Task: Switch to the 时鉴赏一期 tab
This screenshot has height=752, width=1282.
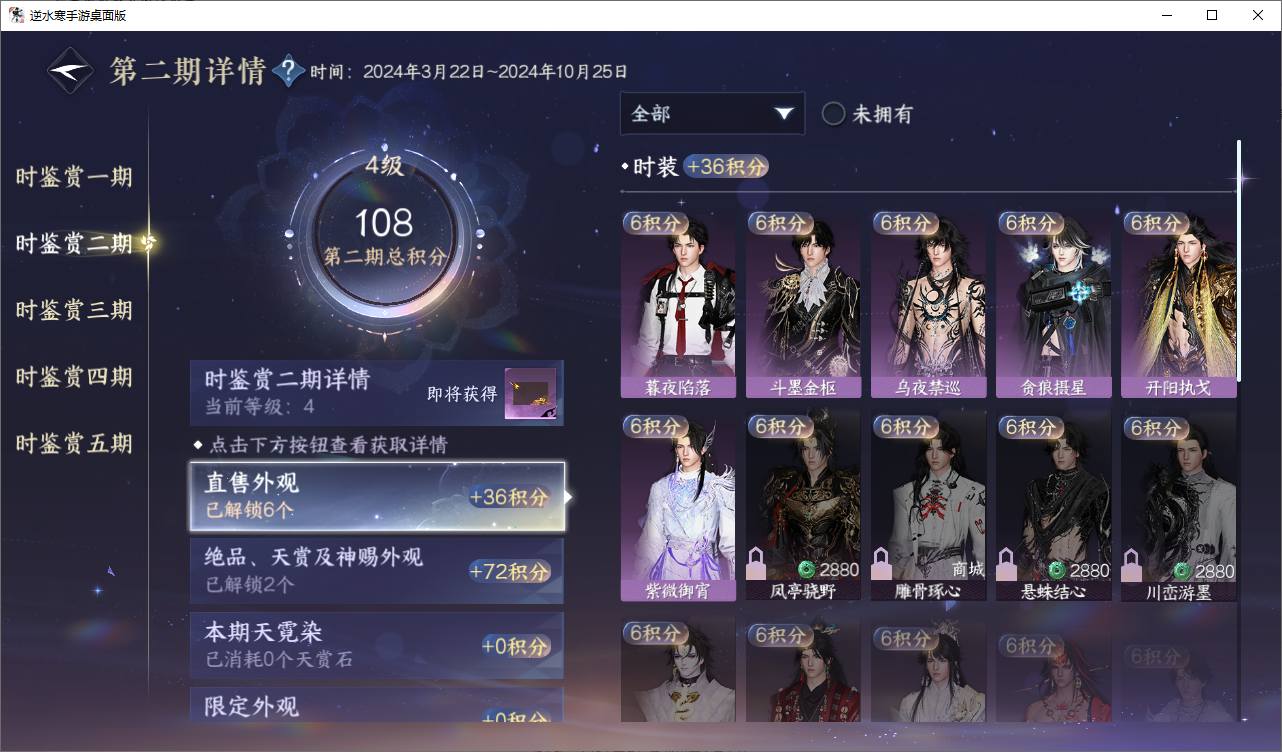Action: click(x=74, y=177)
